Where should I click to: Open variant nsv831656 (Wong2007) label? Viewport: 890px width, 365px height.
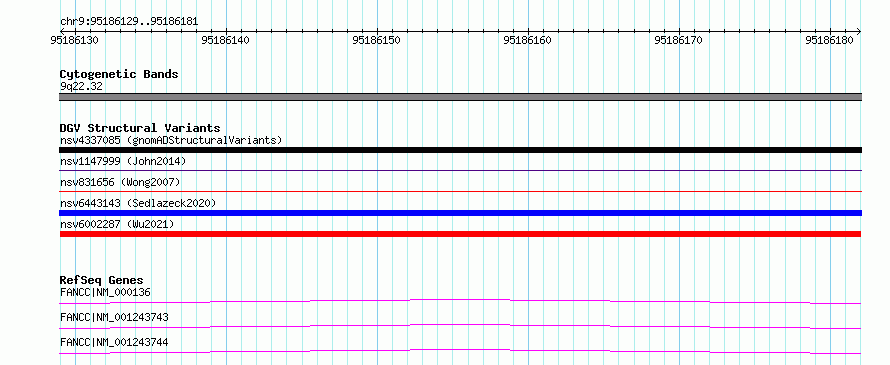pos(120,182)
